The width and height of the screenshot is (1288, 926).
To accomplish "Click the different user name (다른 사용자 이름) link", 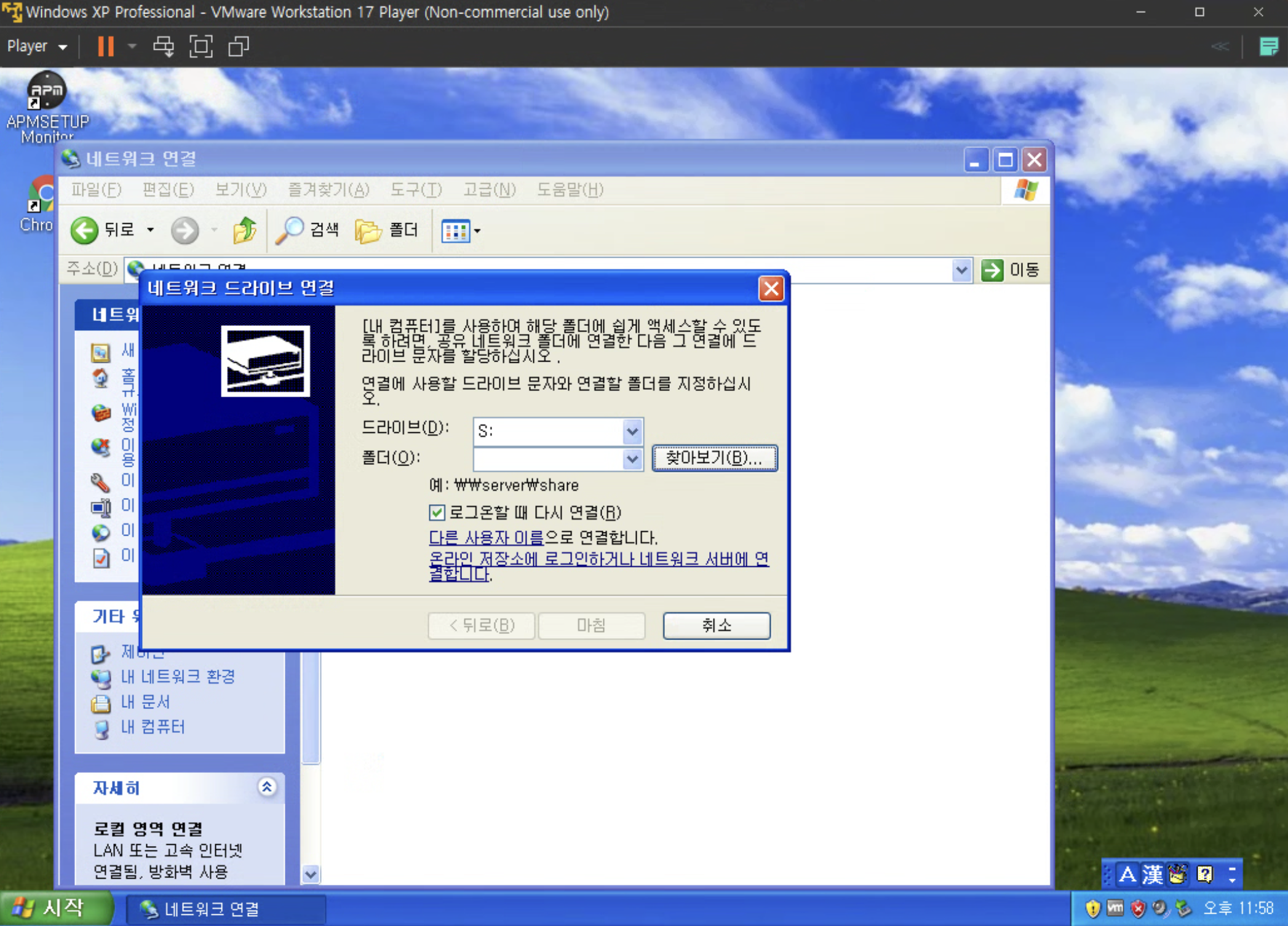I will click(x=486, y=537).
